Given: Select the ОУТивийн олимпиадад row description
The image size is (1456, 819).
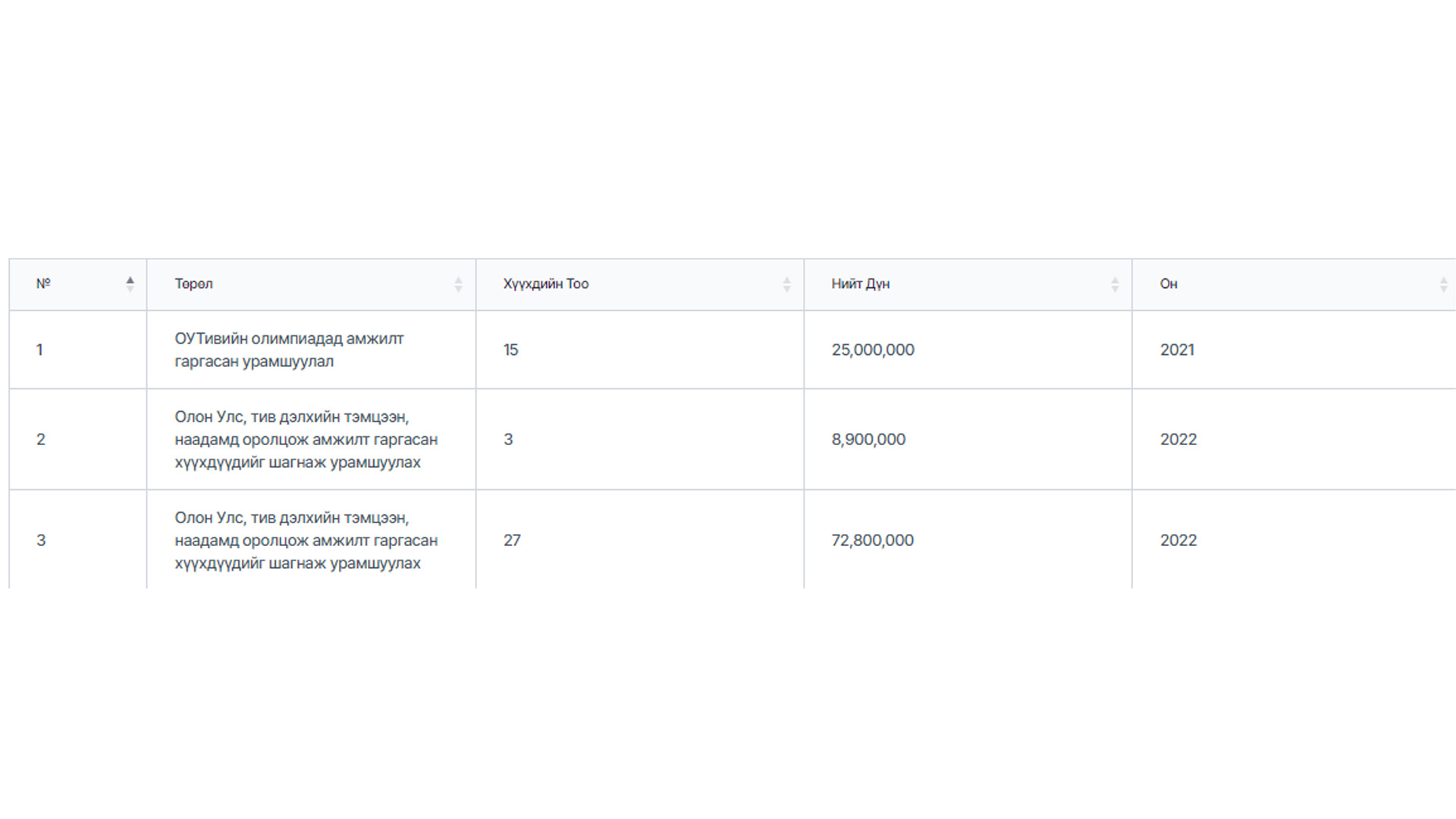Looking at the screenshot, I should pyautogui.click(x=289, y=350).
